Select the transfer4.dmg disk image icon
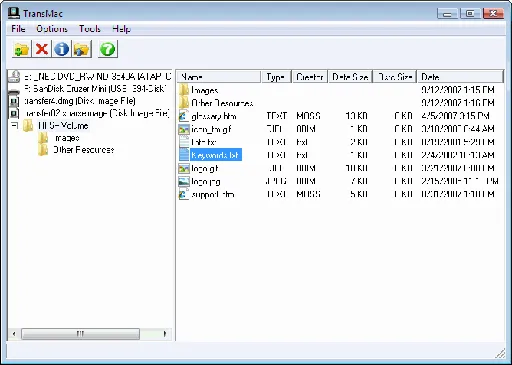Viewport: 512px width, 365px height. click(x=14, y=101)
